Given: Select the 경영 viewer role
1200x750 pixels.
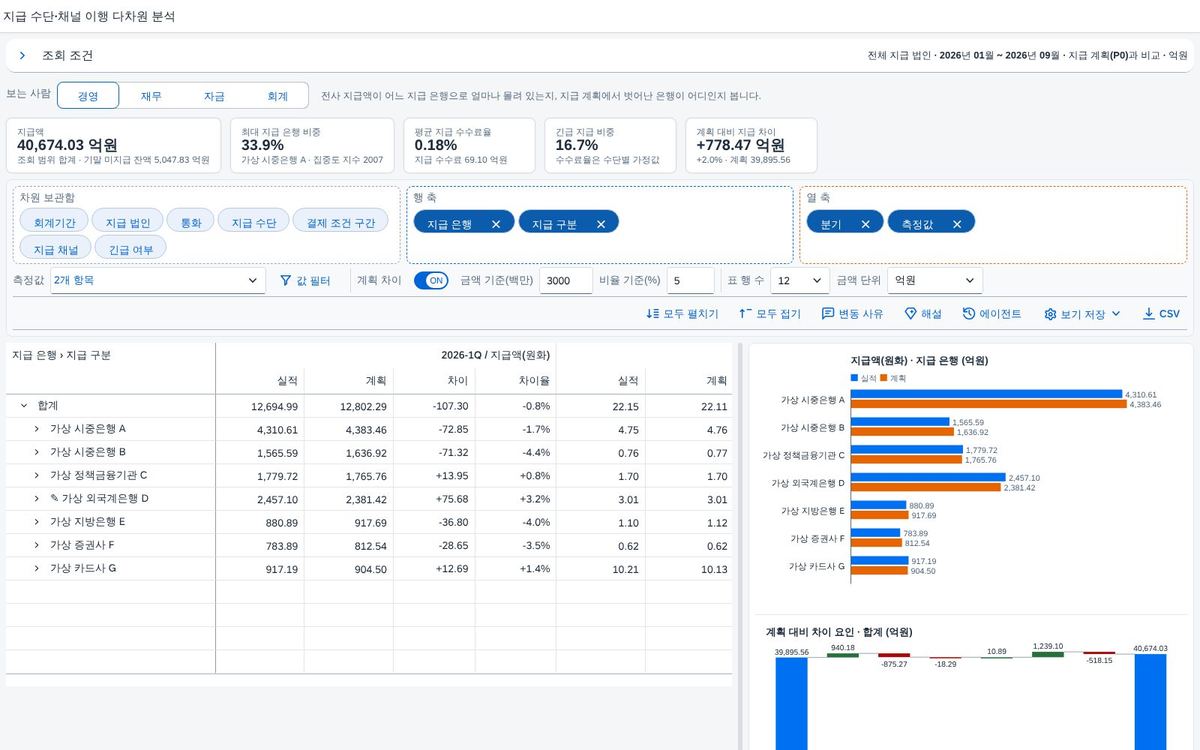Looking at the screenshot, I should (88, 96).
